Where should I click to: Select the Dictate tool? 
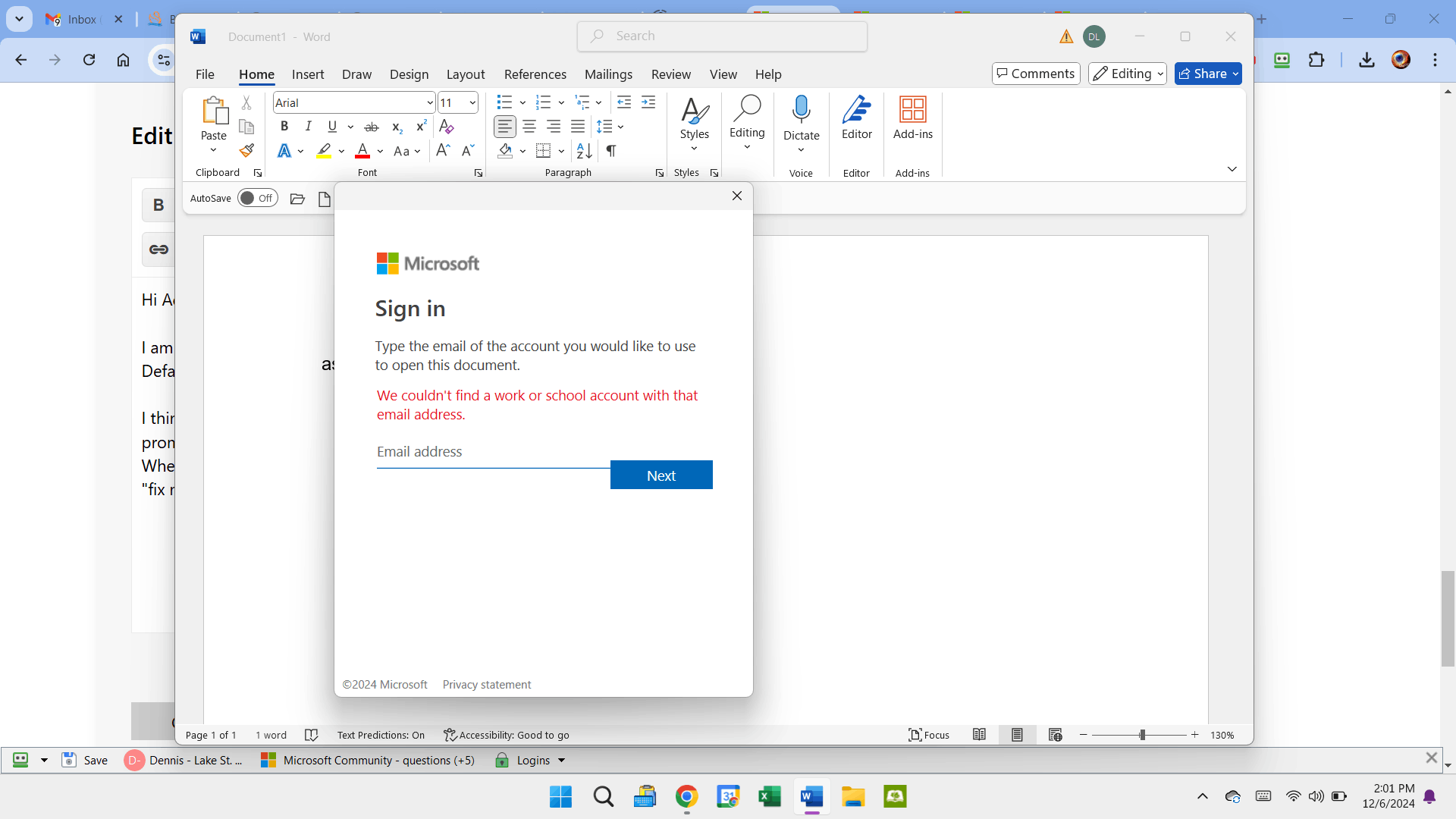point(802,121)
